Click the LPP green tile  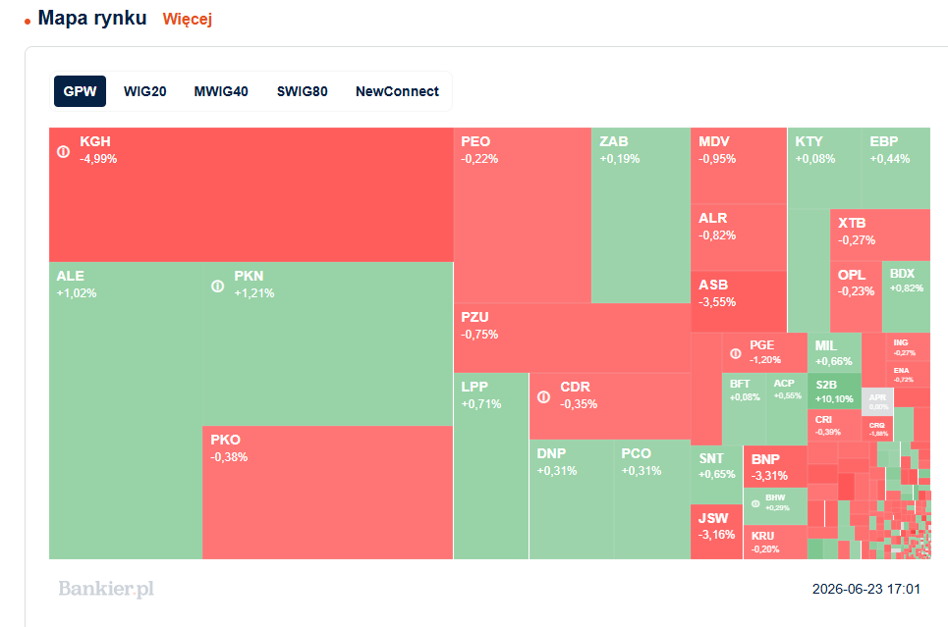coord(491,466)
